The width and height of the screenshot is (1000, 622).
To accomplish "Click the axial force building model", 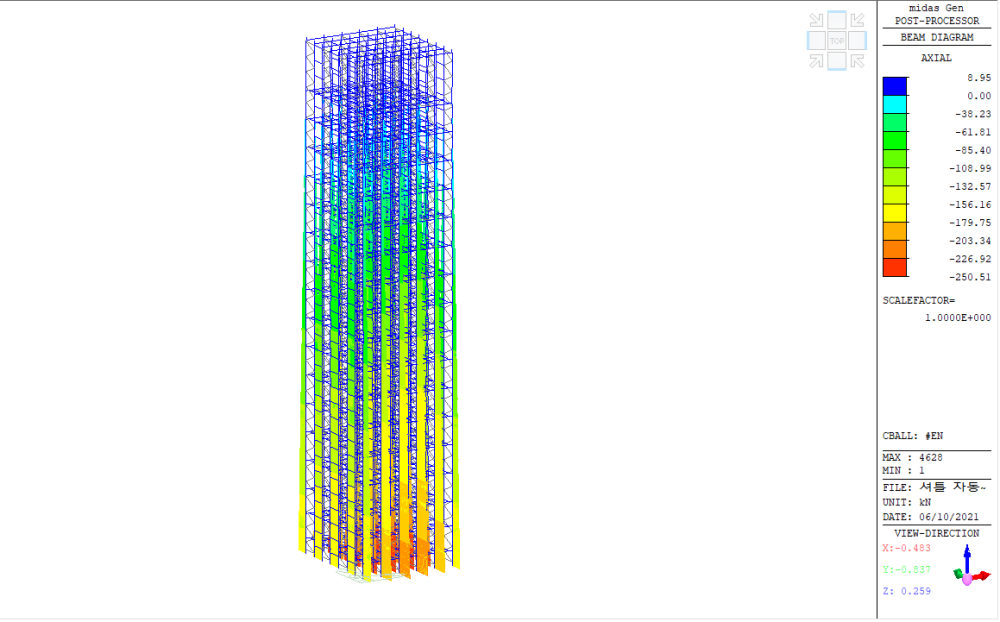I will tap(379, 304).
